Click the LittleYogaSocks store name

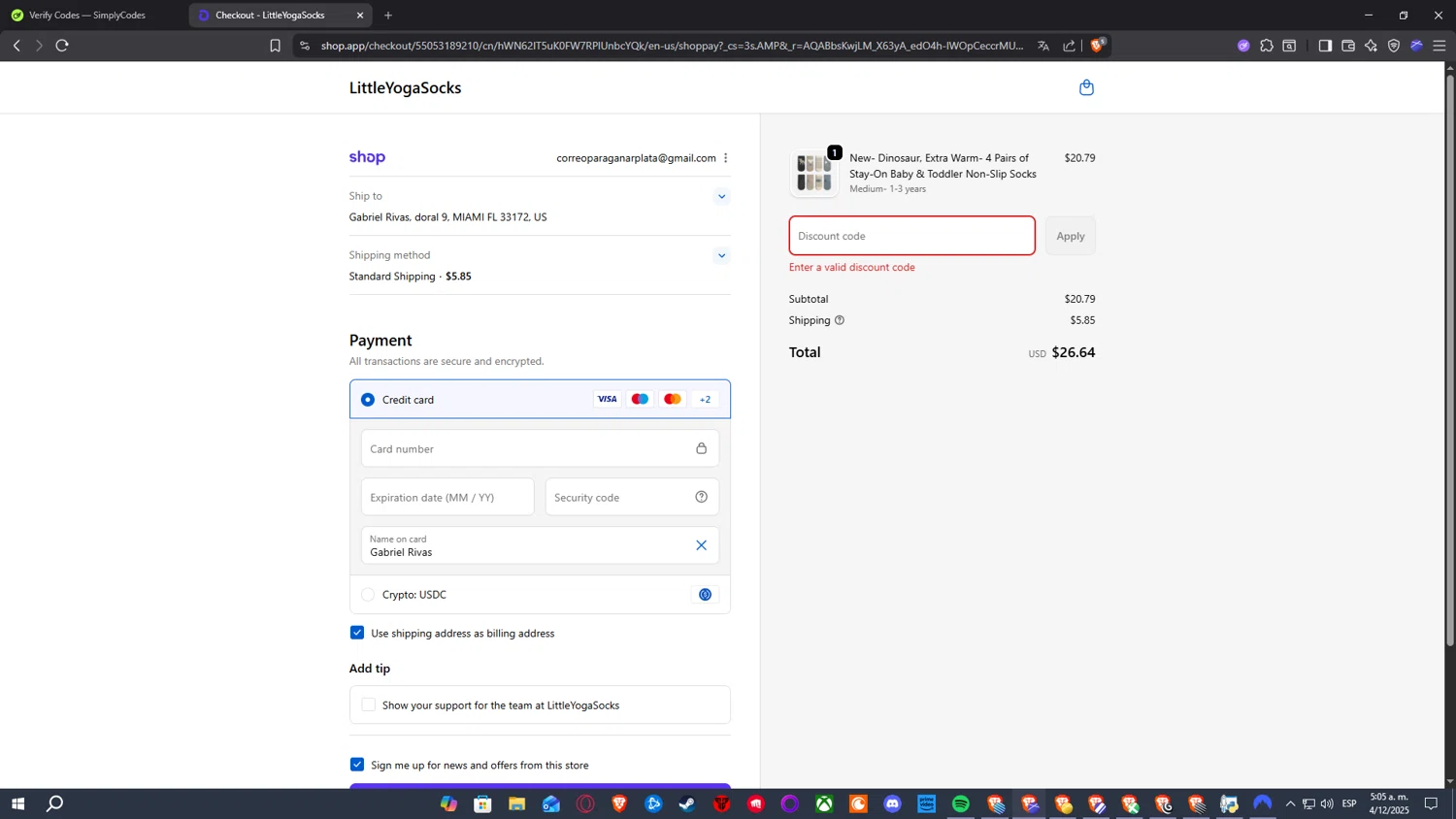coord(405,87)
